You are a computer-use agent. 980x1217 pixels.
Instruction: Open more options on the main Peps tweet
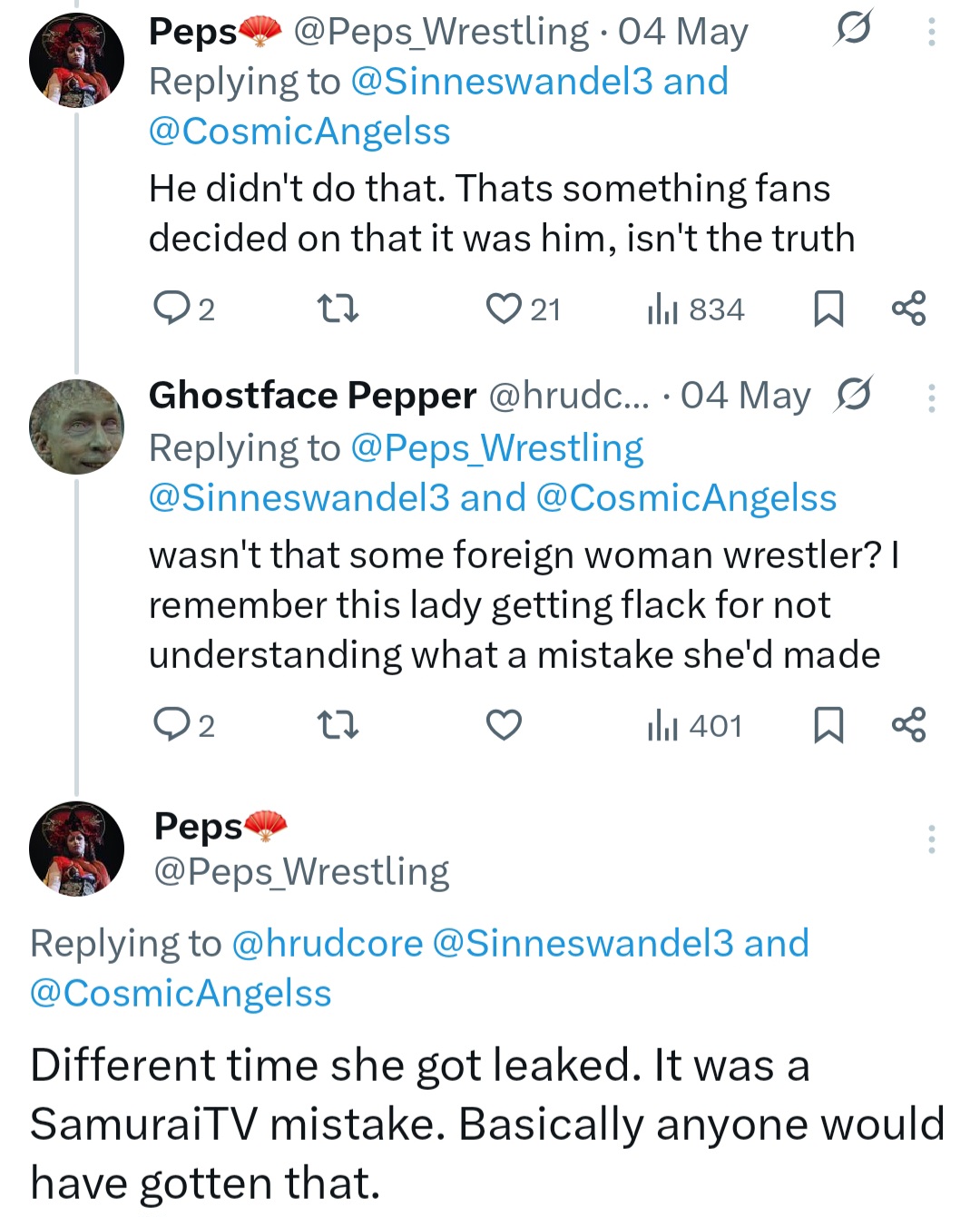point(931,839)
